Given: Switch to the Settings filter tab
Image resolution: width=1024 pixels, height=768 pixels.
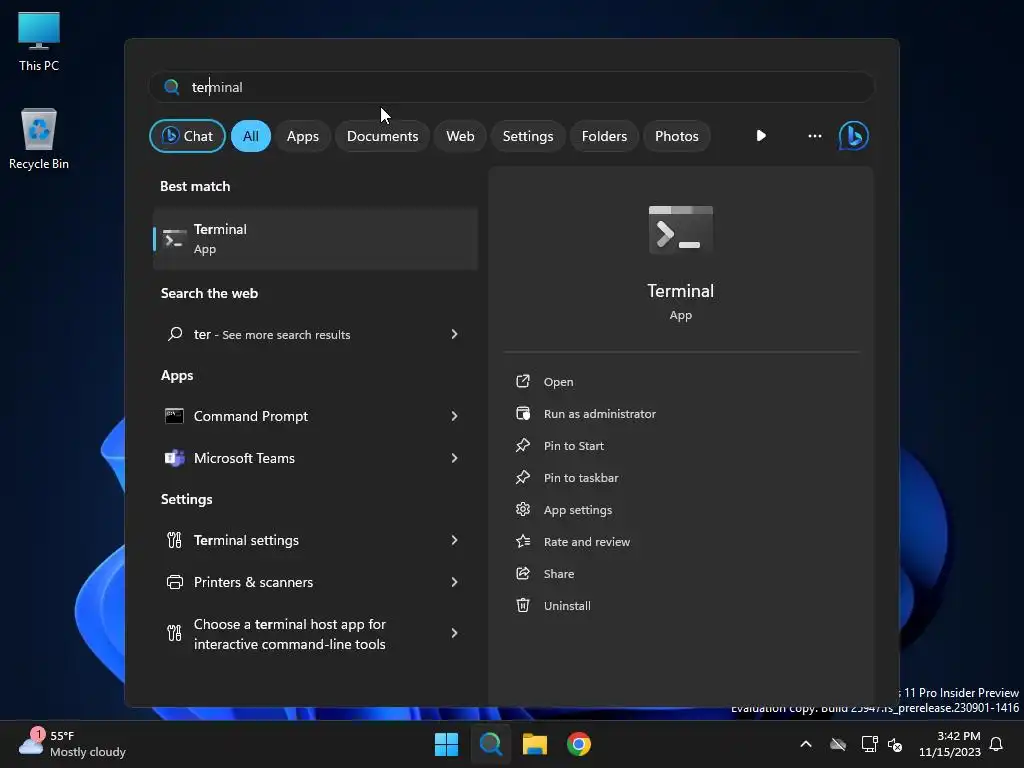Looking at the screenshot, I should pyautogui.click(x=528, y=136).
